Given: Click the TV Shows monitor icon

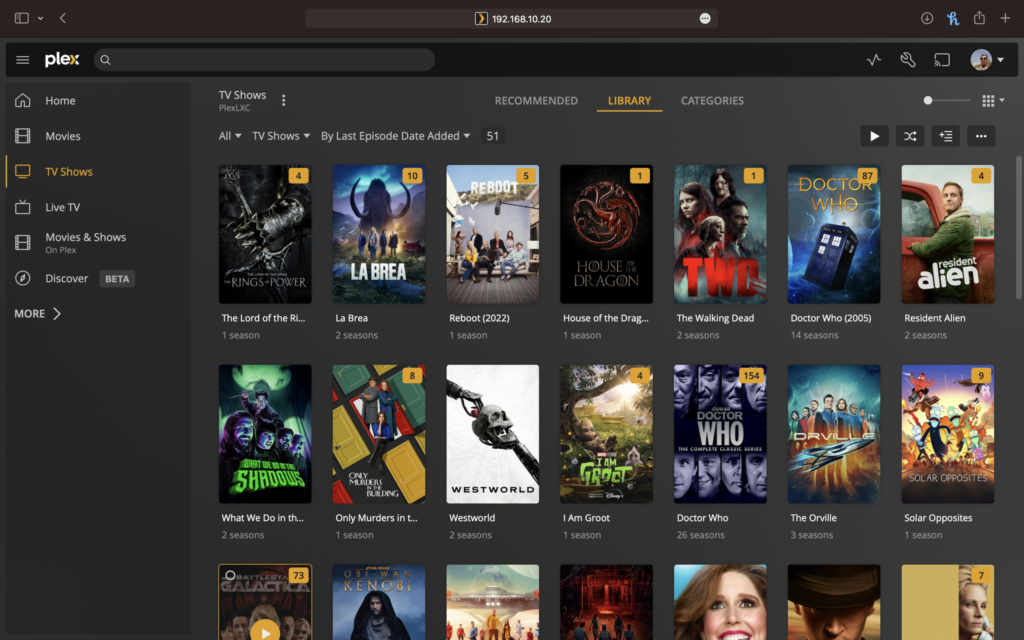Looking at the screenshot, I should pos(23,171).
